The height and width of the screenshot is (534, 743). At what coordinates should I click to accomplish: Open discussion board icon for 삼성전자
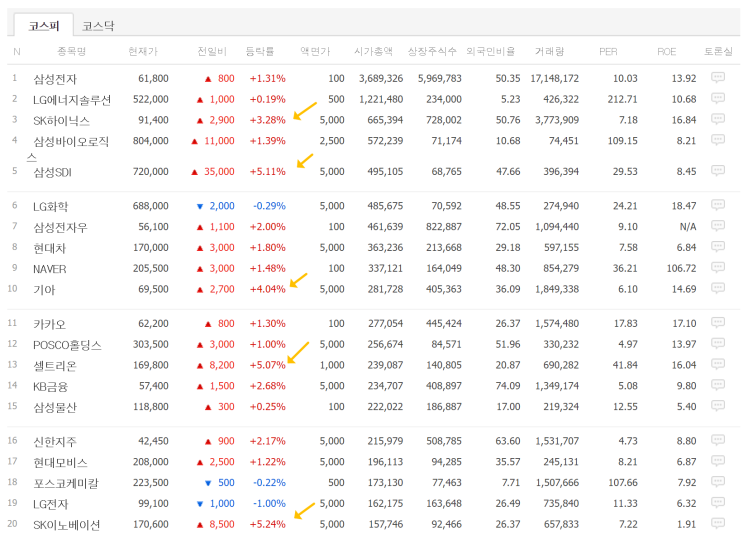[718, 77]
